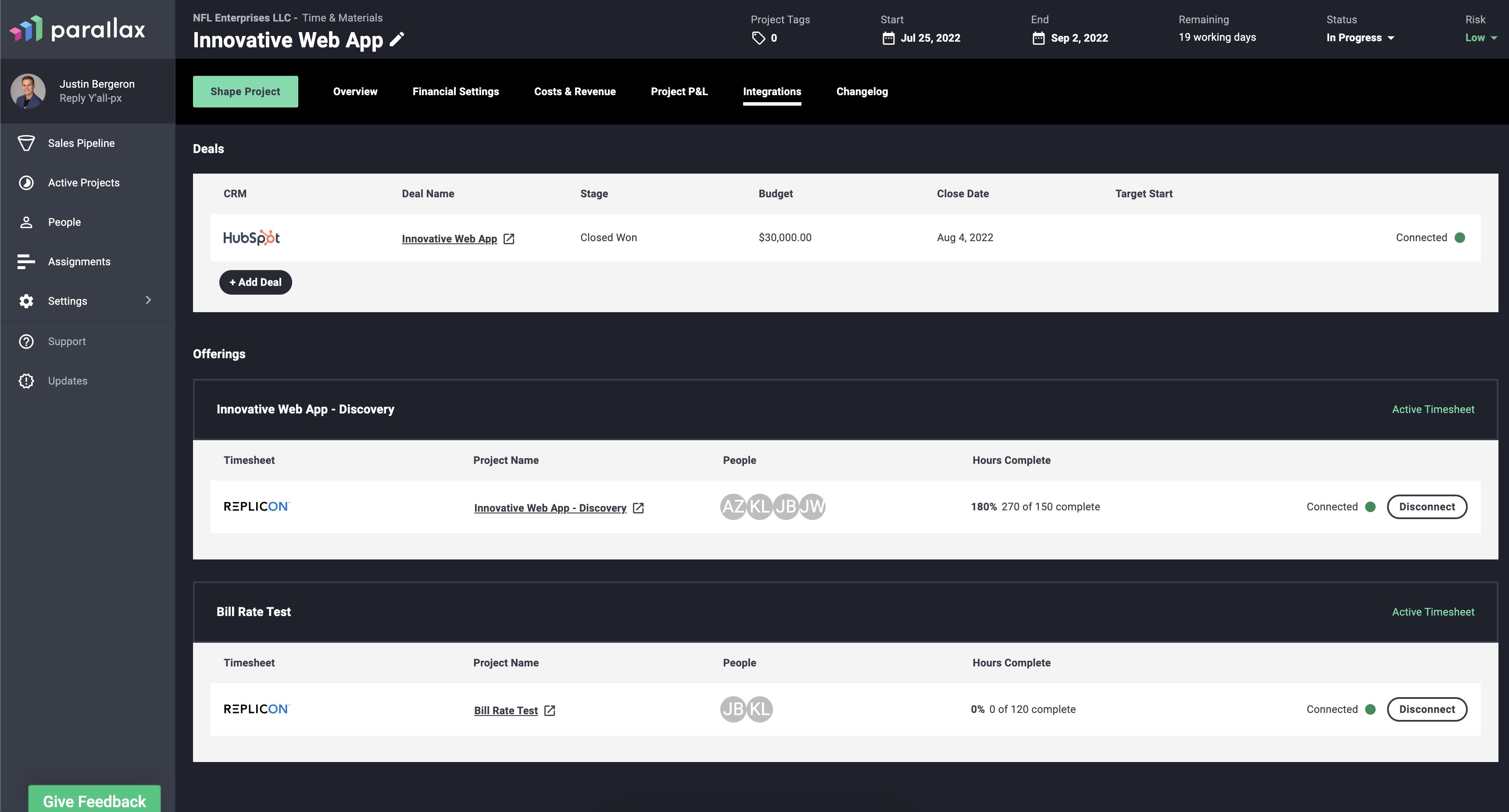Open Assignments from the sidebar
The width and height of the screenshot is (1509, 812).
(x=79, y=261)
